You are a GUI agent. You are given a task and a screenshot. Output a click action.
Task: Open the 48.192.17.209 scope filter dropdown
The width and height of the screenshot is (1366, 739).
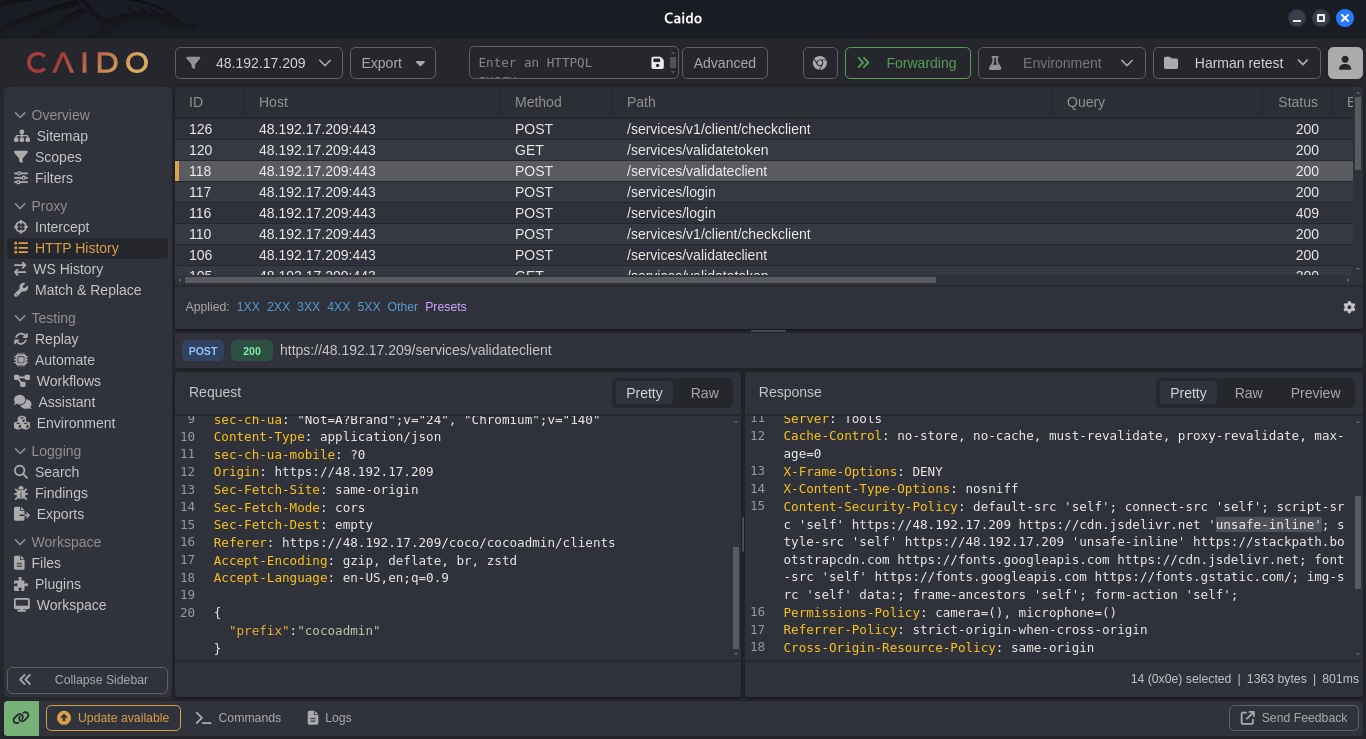point(259,63)
